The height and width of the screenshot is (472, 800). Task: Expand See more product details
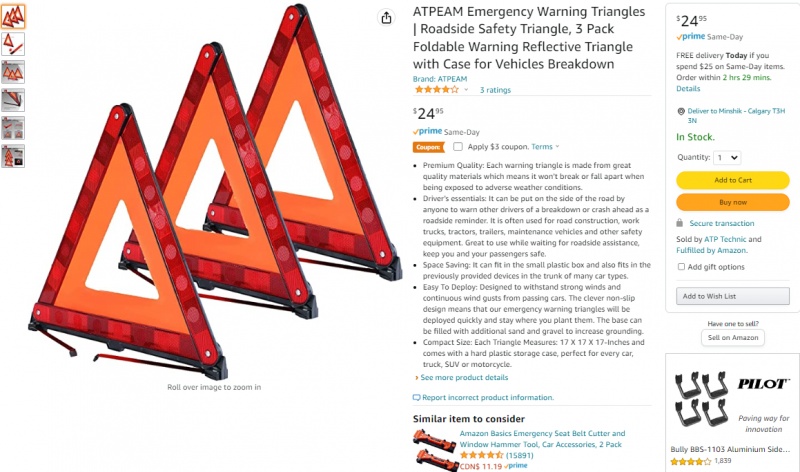point(462,378)
